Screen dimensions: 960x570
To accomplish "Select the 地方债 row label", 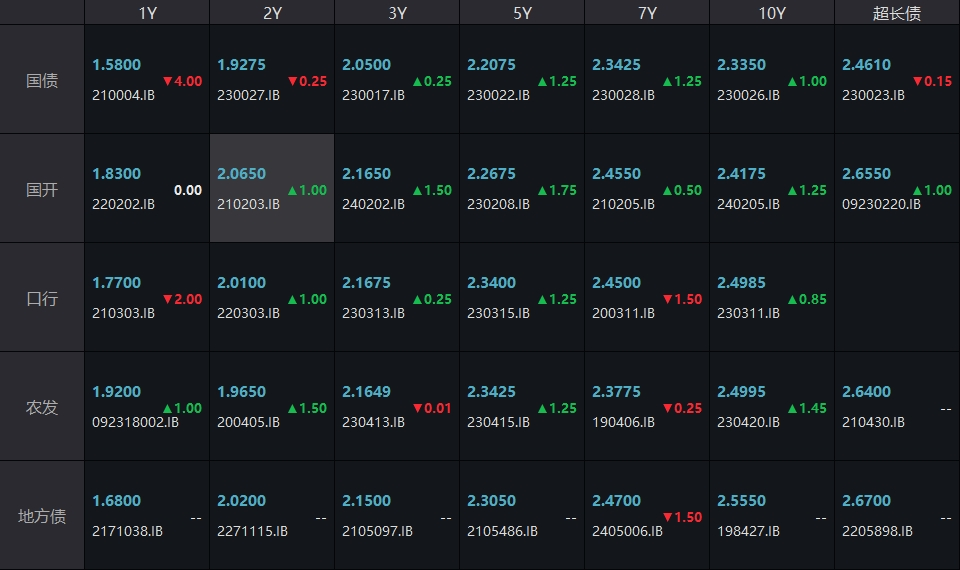I will pyautogui.click(x=42, y=516).
